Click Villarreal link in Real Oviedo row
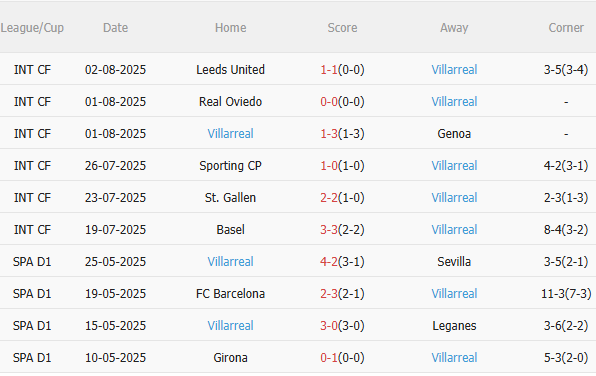Viewport: 596px width, 376px height. (x=454, y=102)
